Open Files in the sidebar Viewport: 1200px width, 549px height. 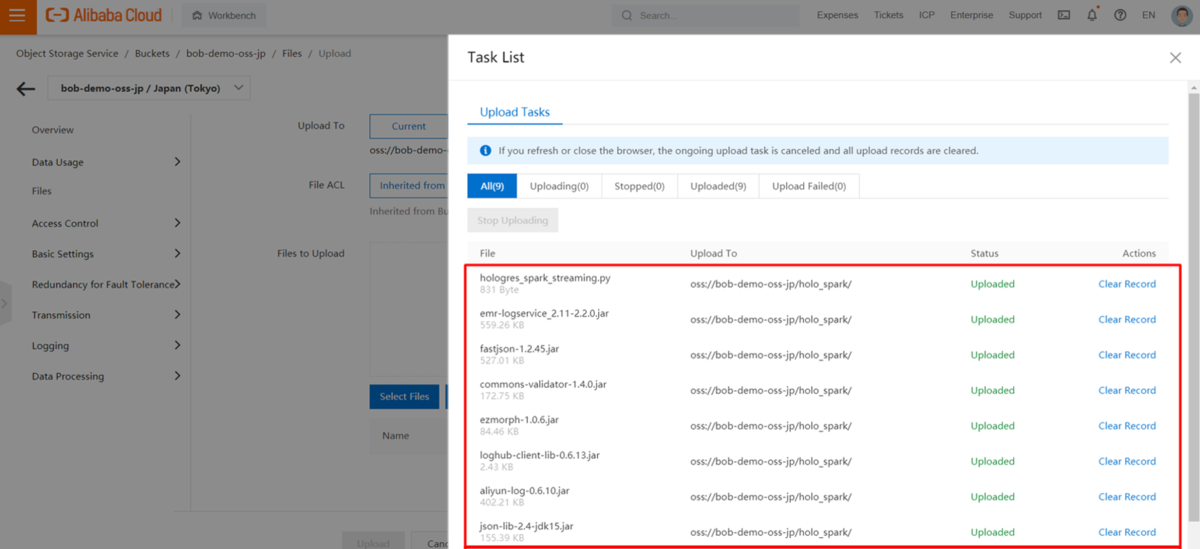point(42,191)
